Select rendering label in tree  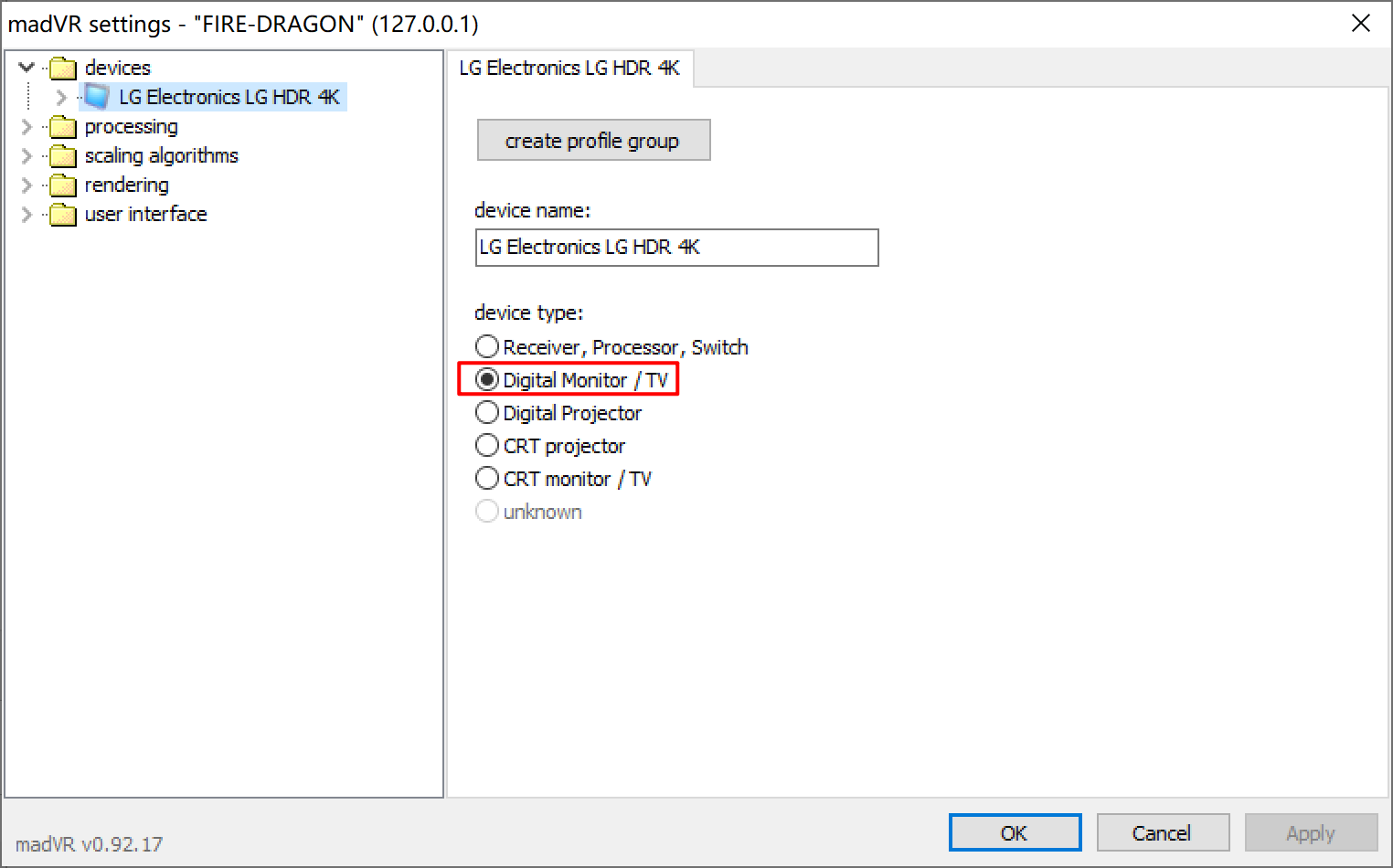[127, 185]
